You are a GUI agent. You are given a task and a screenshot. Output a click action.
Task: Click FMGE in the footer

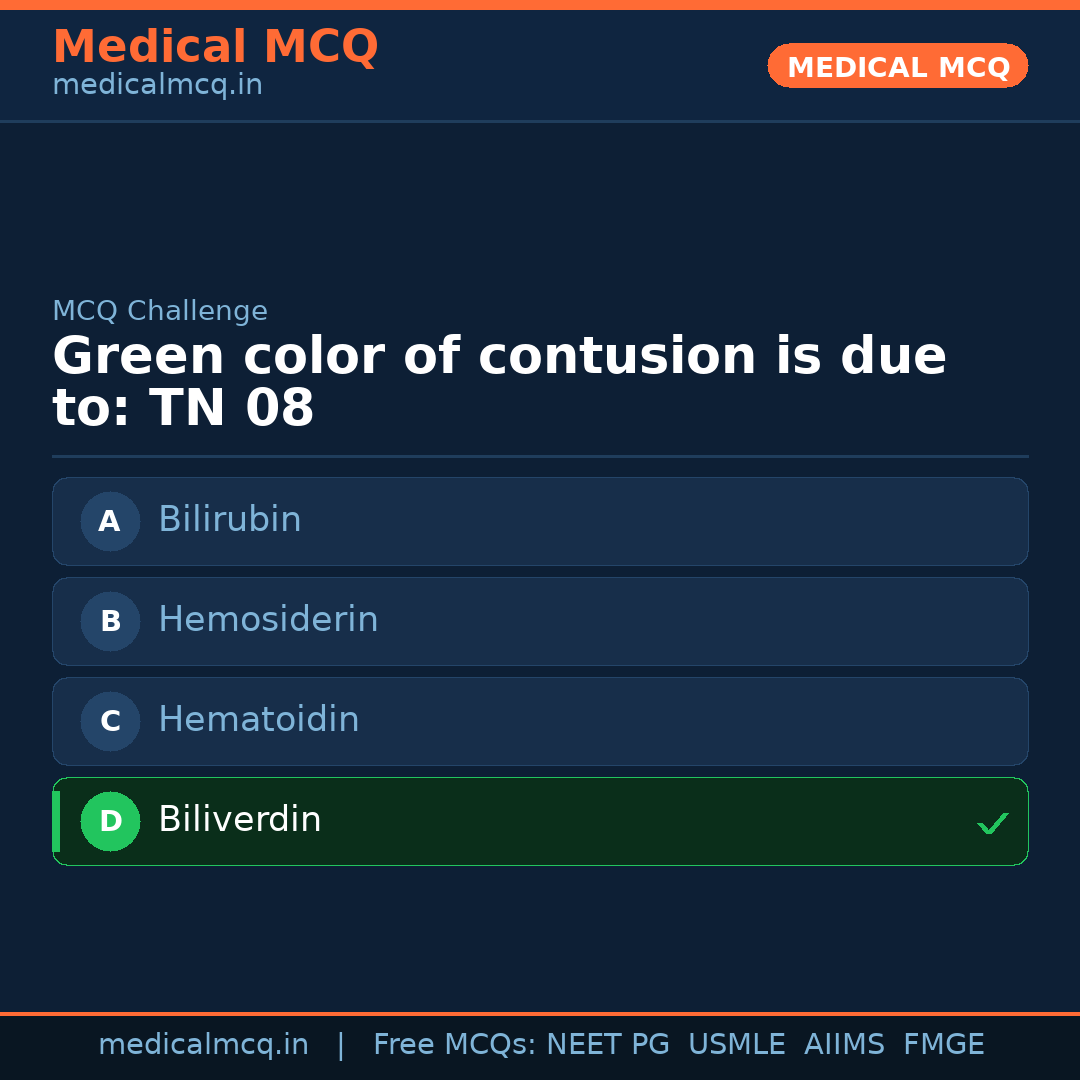coord(944,1045)
